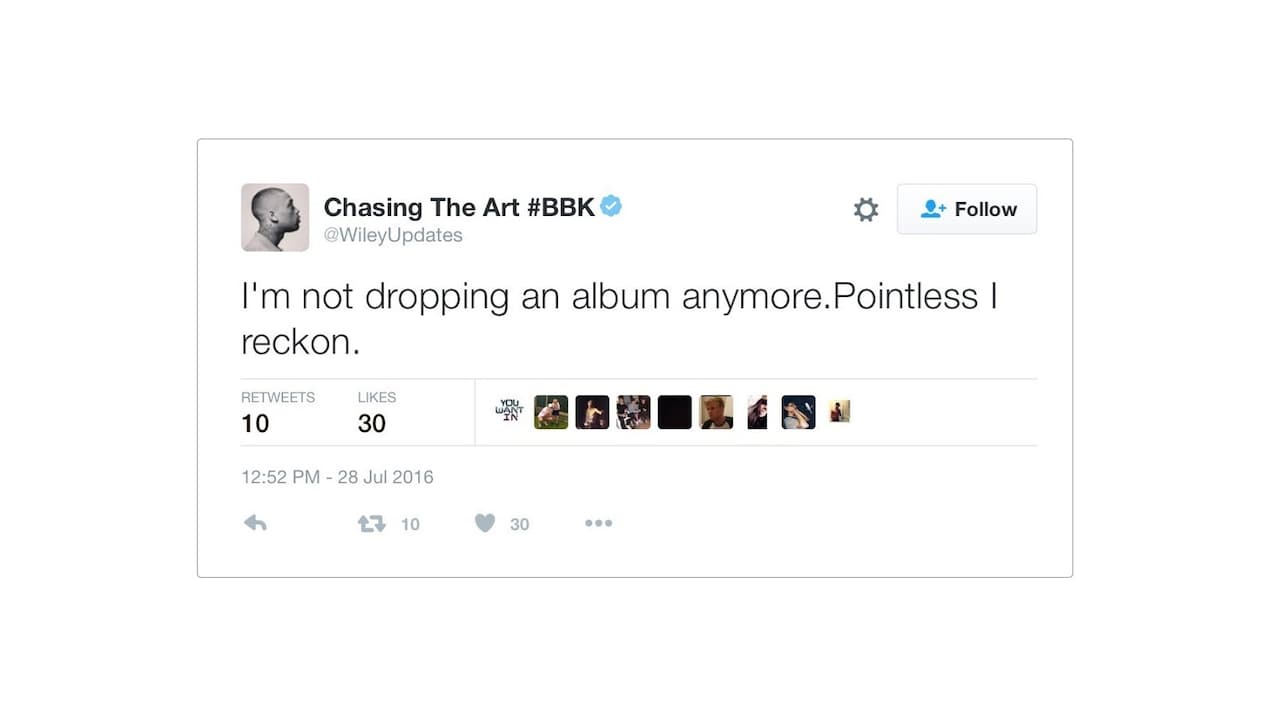The height and width of the screenshot is (720, 1280).
Task: Open the 12:52 PM - 28 Jul 2016 timestamp
Action: tap(337, 477)
